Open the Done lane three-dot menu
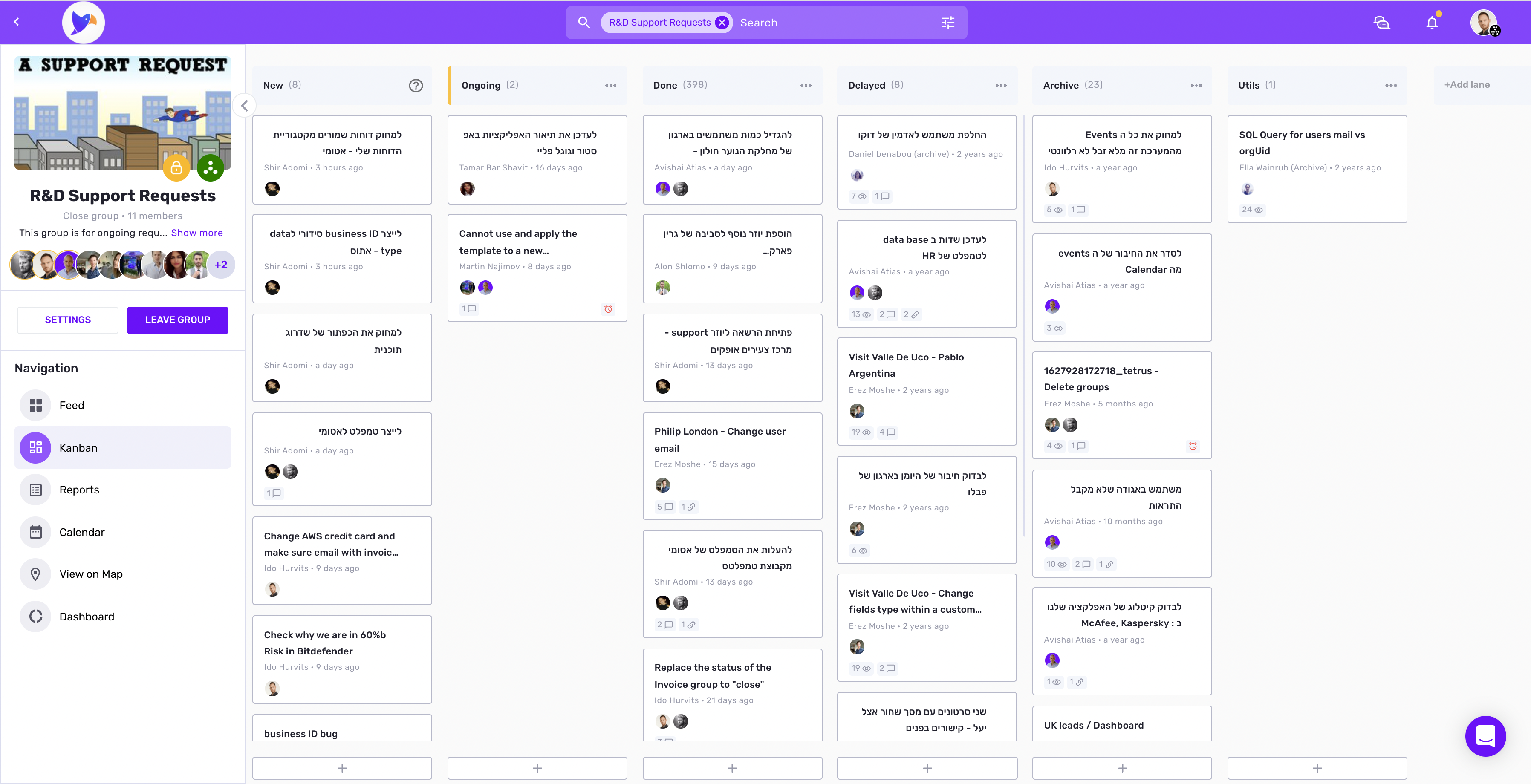Viewport: 1531px width, 784px height. tap(805, 86)
